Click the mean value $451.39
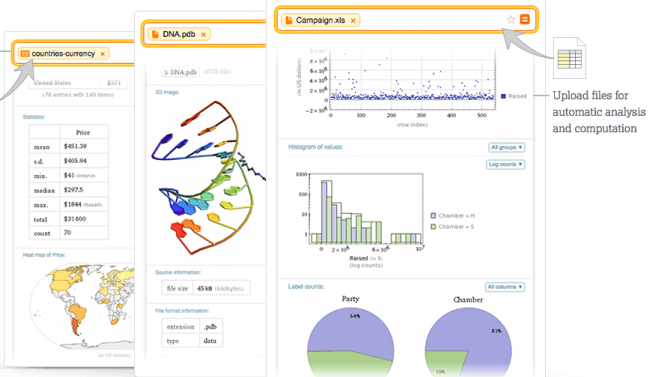659x377 pixels. (75, 146)
